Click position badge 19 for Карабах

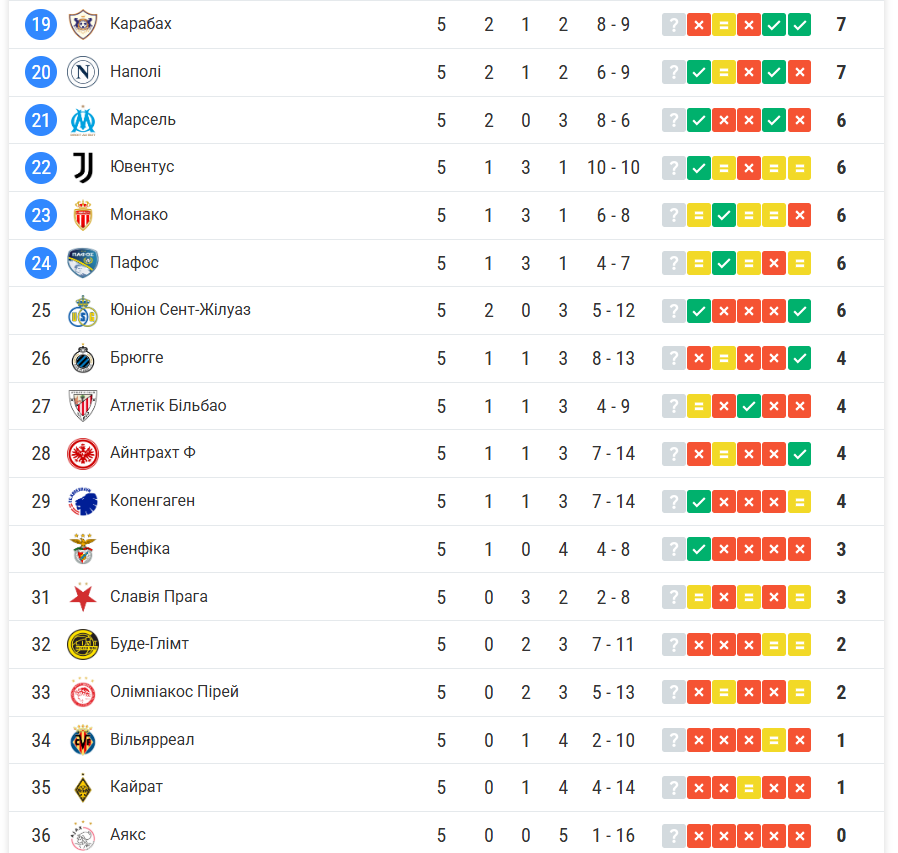tap(41, 24)
